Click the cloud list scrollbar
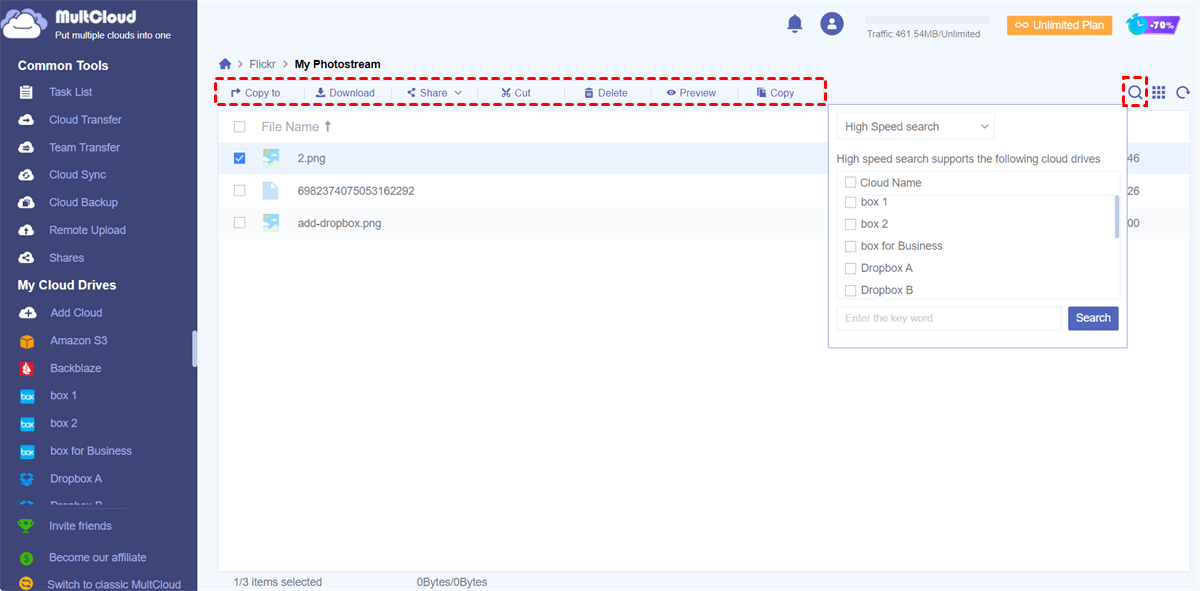Screen dimensions: 1200x591 (1116, 217)
